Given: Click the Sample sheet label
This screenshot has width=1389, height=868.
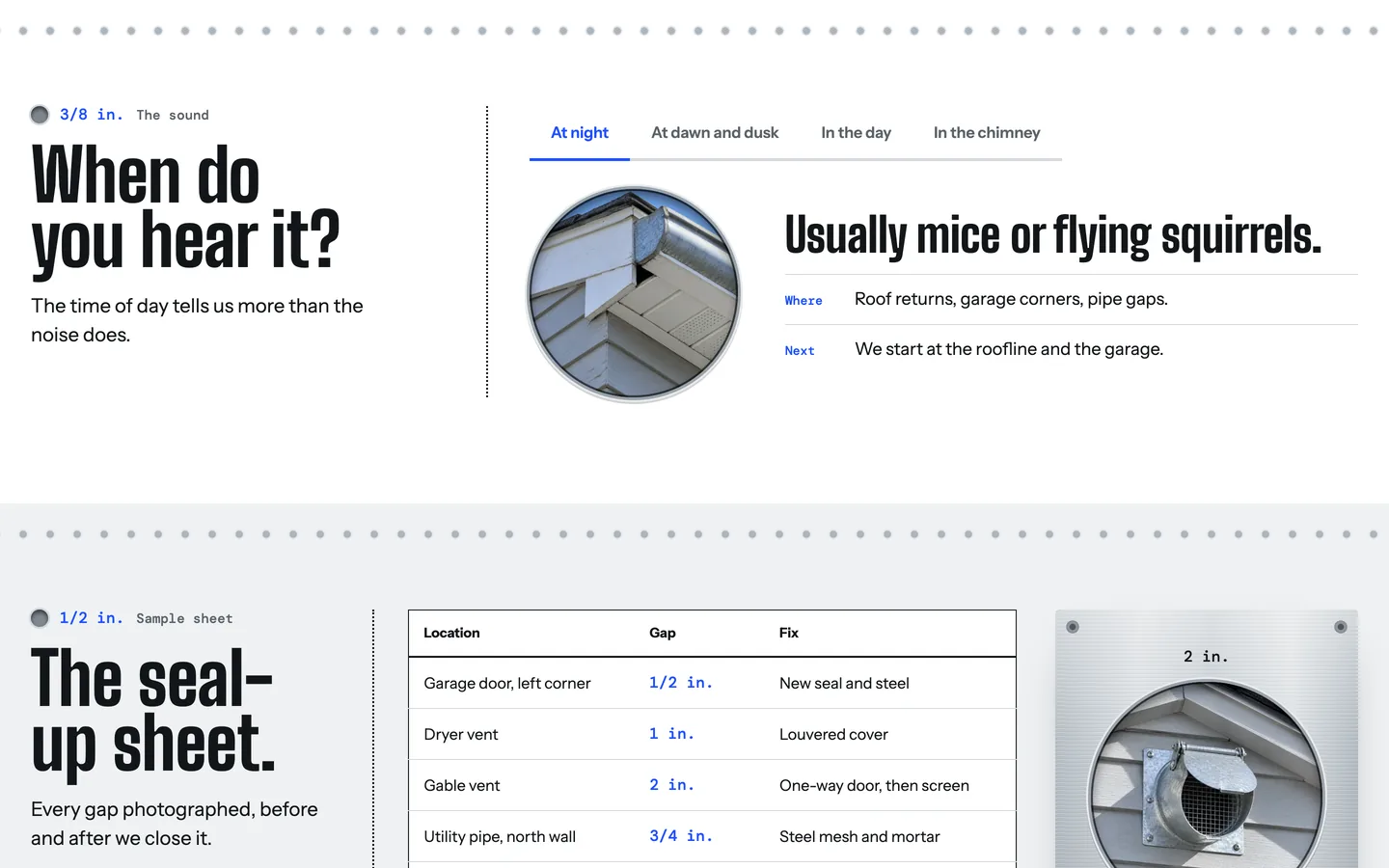Looking at the screenshot, I should [x=184, y=618].
